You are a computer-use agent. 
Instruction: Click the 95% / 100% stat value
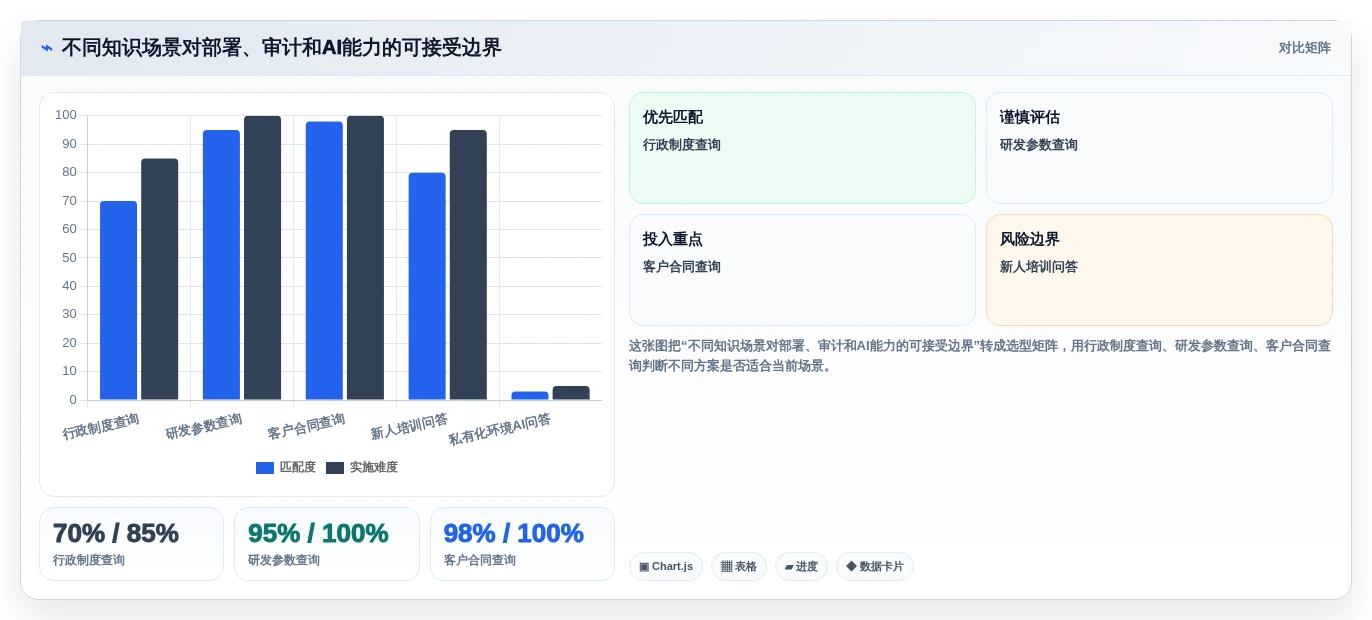point(318,534)
